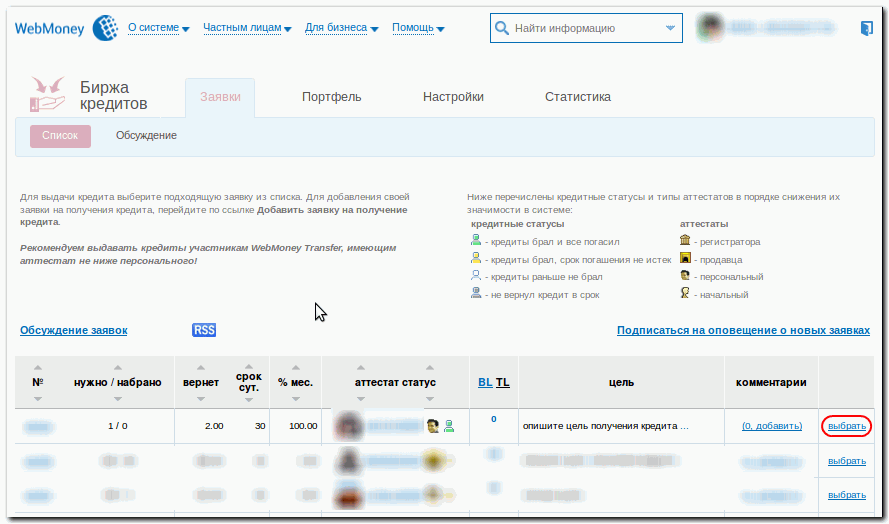The height and width of the screenshot is (524, 889).
Task: Switch to the Портфель tab
Action: tap(332, 97)
